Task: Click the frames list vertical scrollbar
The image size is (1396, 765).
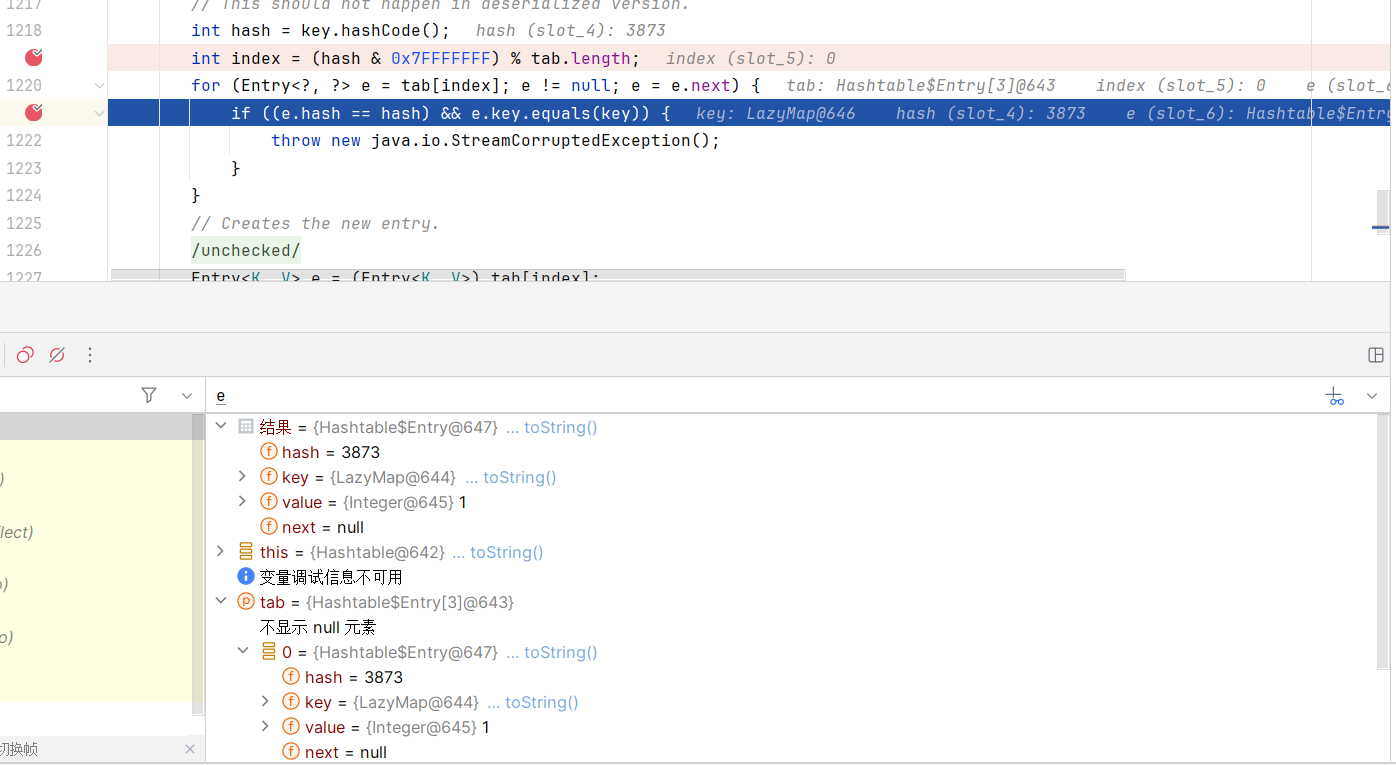Action: point(198,565)
